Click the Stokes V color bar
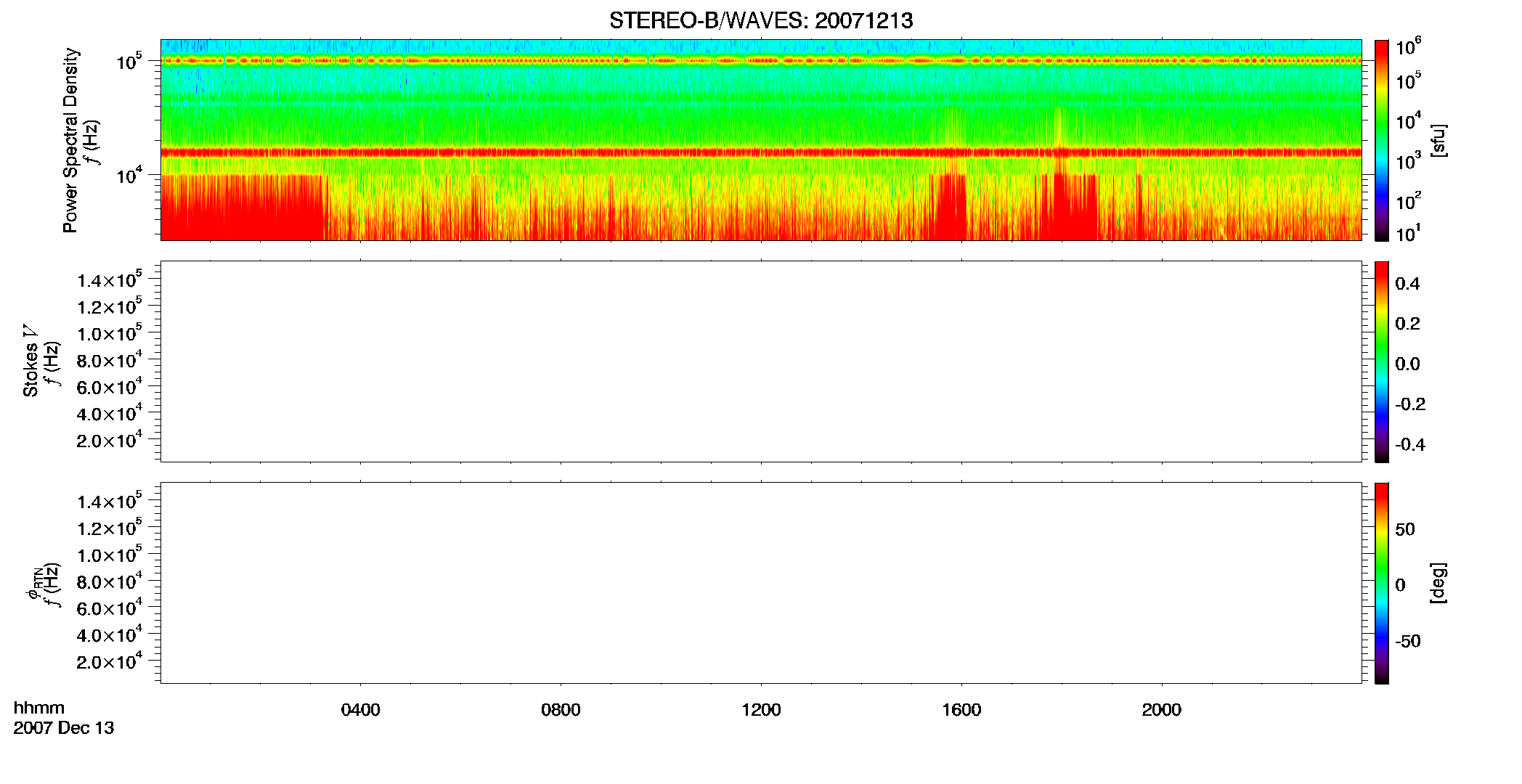Image resolution: width=1522 pixels, height=784 pixels. tap(1382, 362)
